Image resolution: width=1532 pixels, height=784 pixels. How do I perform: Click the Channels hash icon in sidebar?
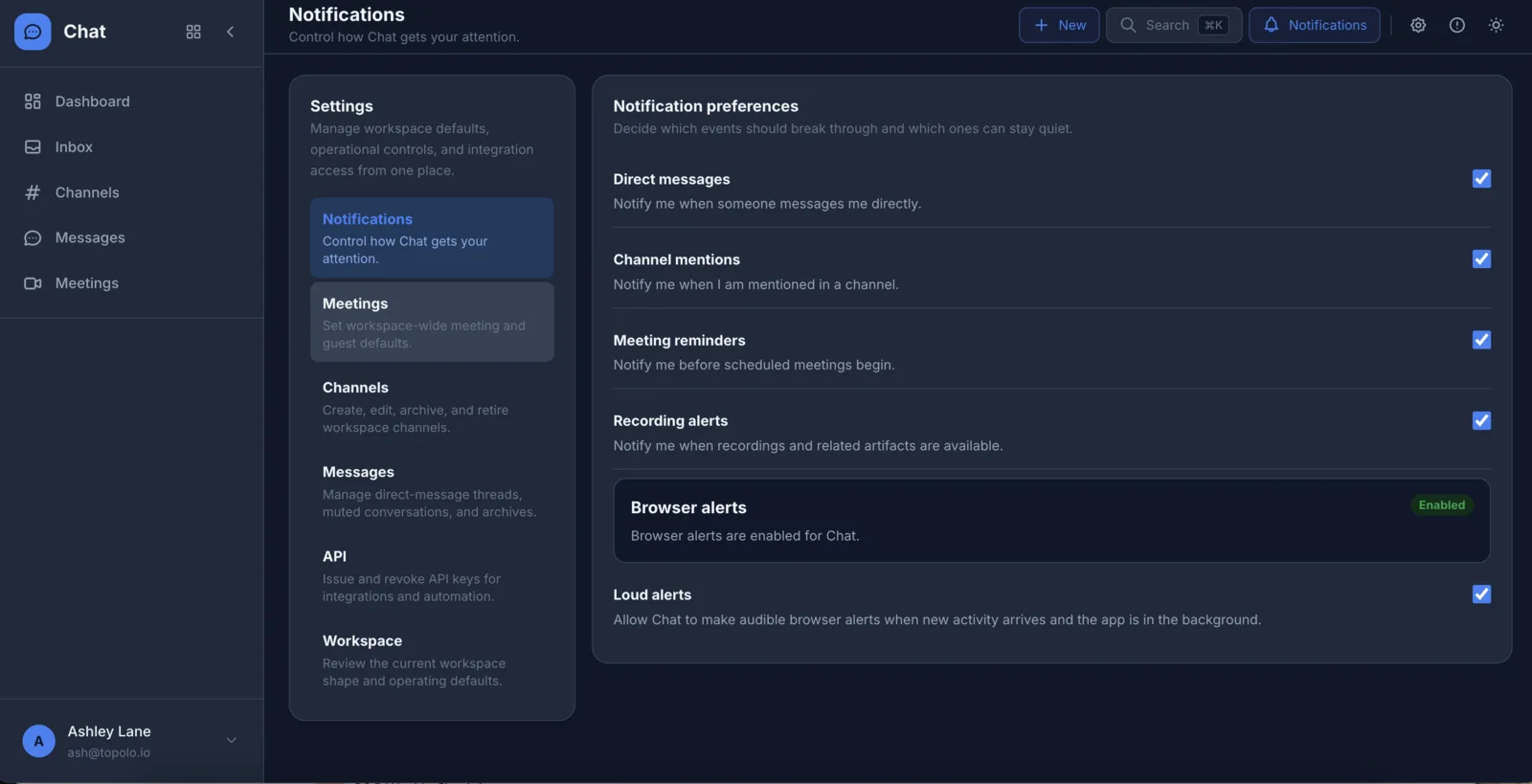point(33,192)
